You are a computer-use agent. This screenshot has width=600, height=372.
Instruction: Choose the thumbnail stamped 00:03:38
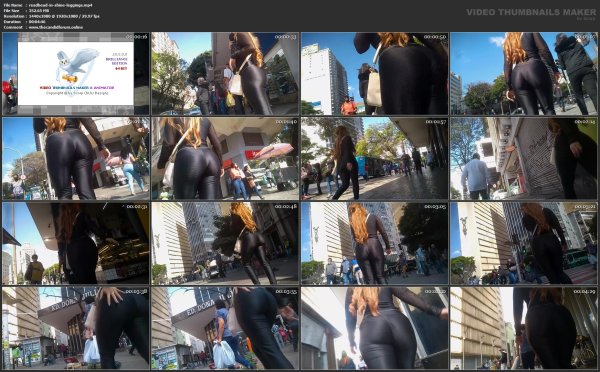(76, 328)
